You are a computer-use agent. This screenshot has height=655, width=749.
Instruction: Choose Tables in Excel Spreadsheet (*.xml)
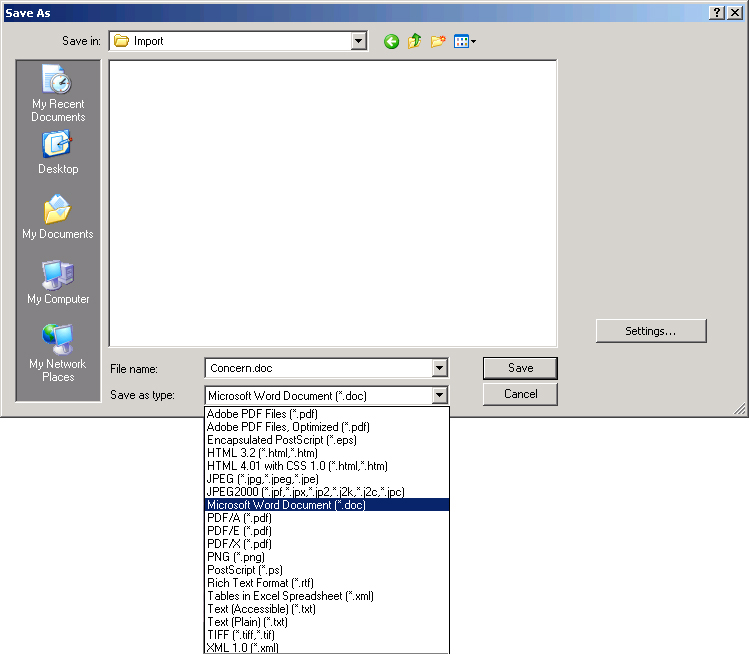(327, 596)
